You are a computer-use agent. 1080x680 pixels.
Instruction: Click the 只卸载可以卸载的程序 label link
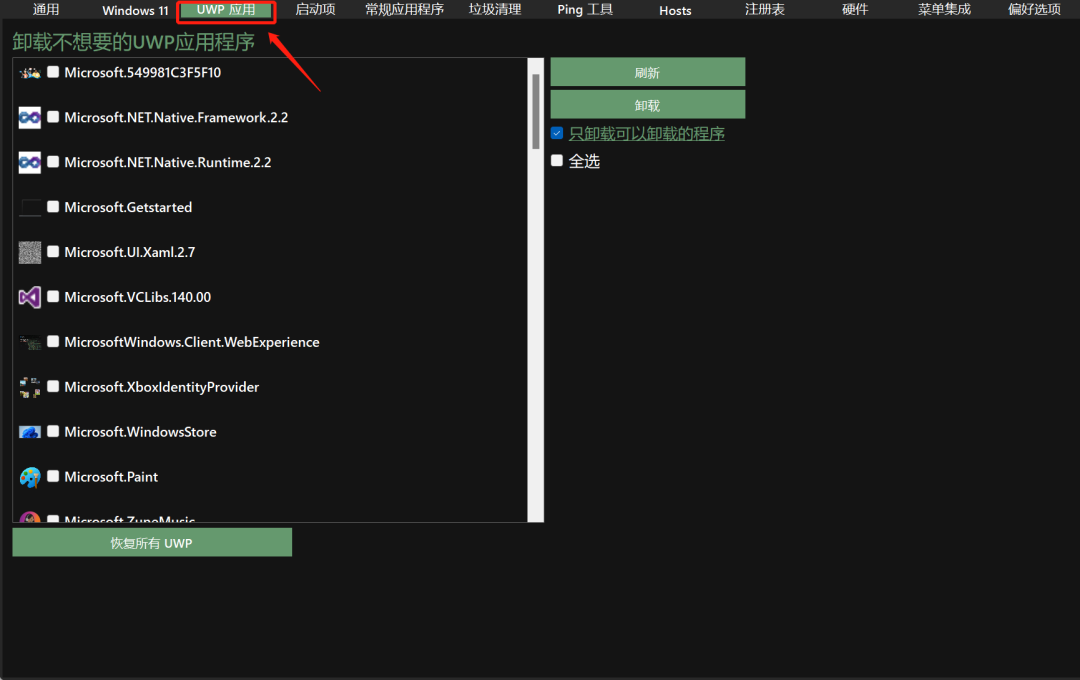(647, 134)
